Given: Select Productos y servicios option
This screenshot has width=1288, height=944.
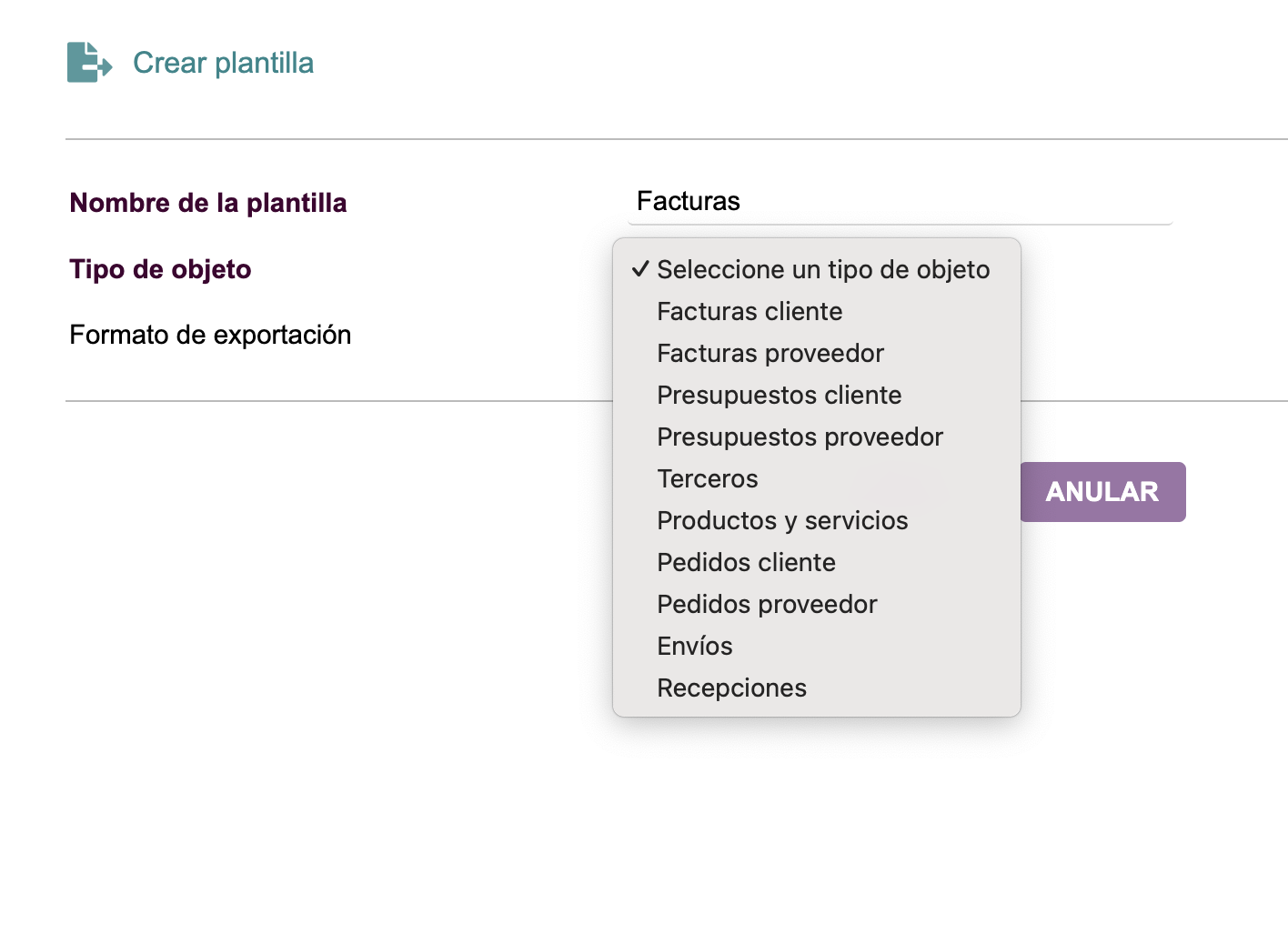Looking at the screenshot, I should pos(817,520).
